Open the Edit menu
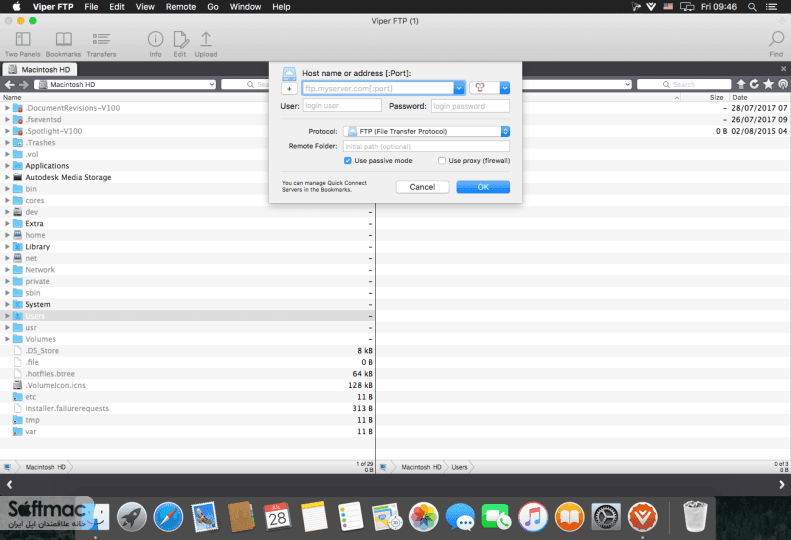Image resolution: width=791 pixels, height=540 pixels. click(x=117, y=7)
